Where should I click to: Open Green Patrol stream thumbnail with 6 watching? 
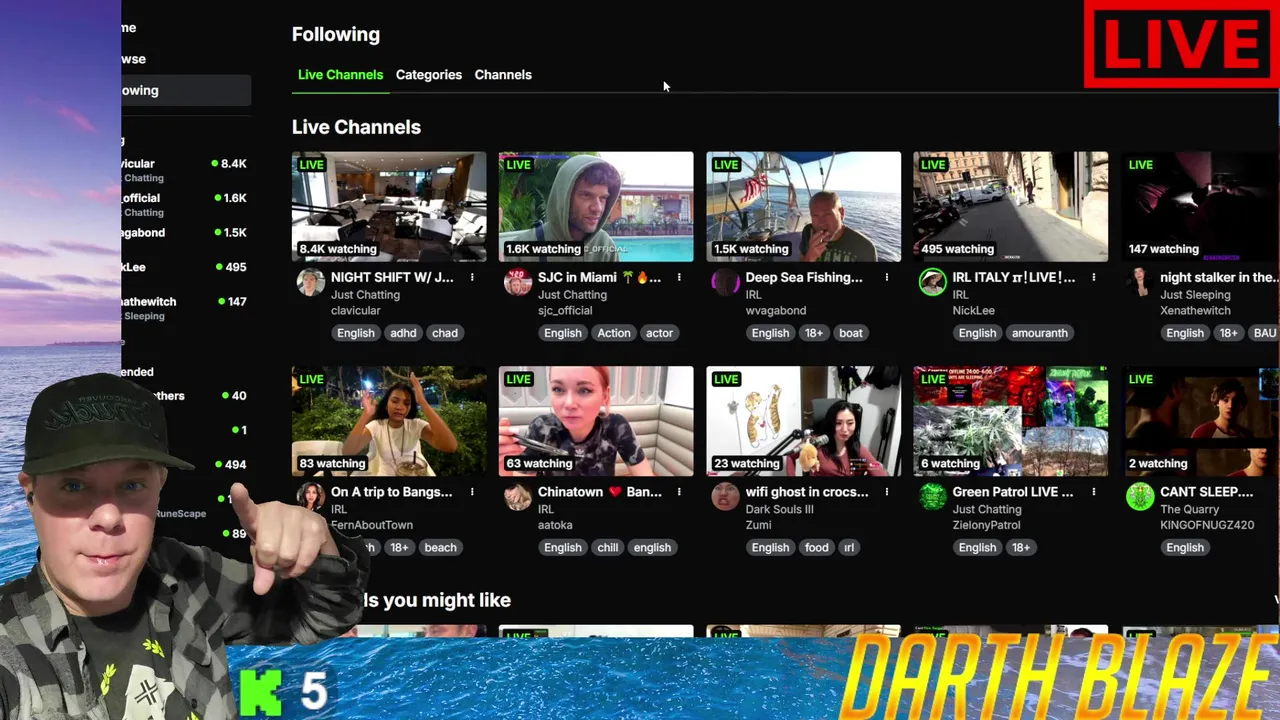pyautogui.click(x=1010, y=421)
